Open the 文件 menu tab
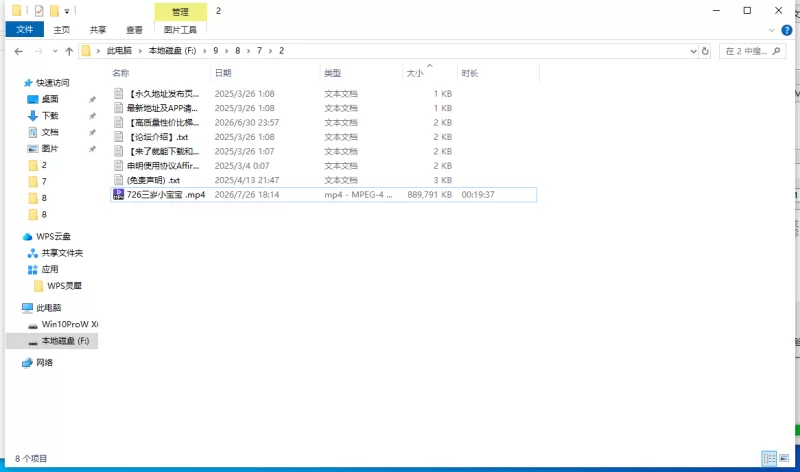800x472 pixels. tap(24, 30)
